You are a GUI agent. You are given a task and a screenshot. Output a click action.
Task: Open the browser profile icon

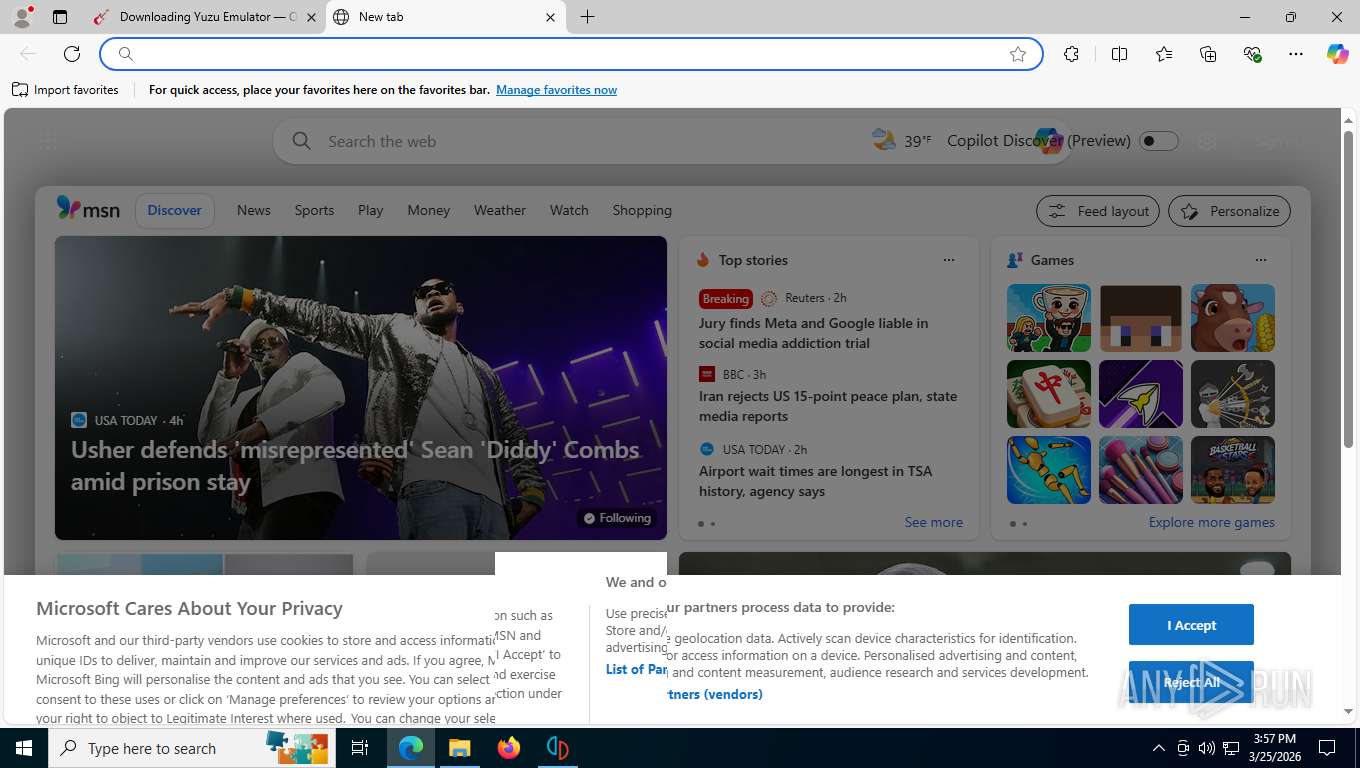tap(21, 17)
